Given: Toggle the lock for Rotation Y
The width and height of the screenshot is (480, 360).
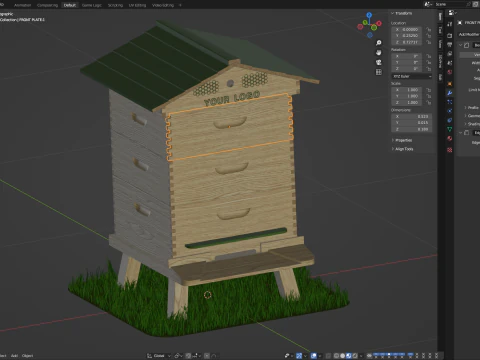Looking at the screenshot, I should point(429,62).
